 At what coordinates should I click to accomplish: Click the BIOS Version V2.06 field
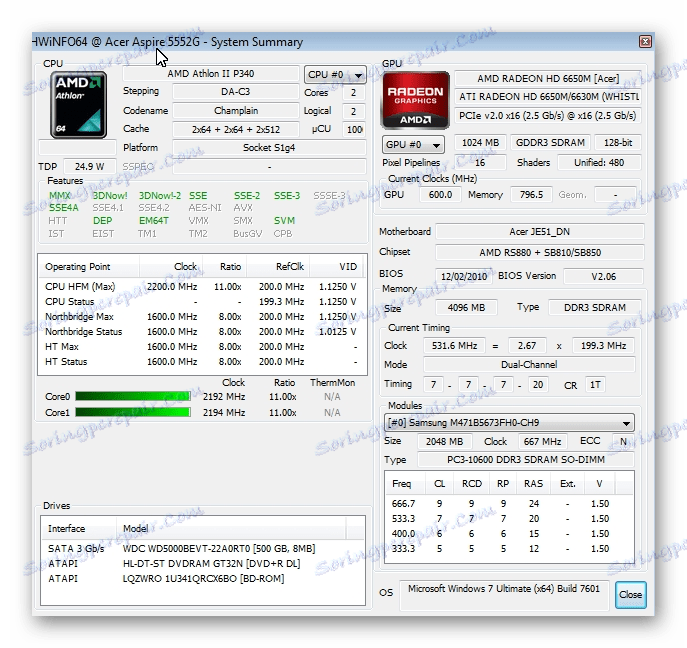(603, 276)
